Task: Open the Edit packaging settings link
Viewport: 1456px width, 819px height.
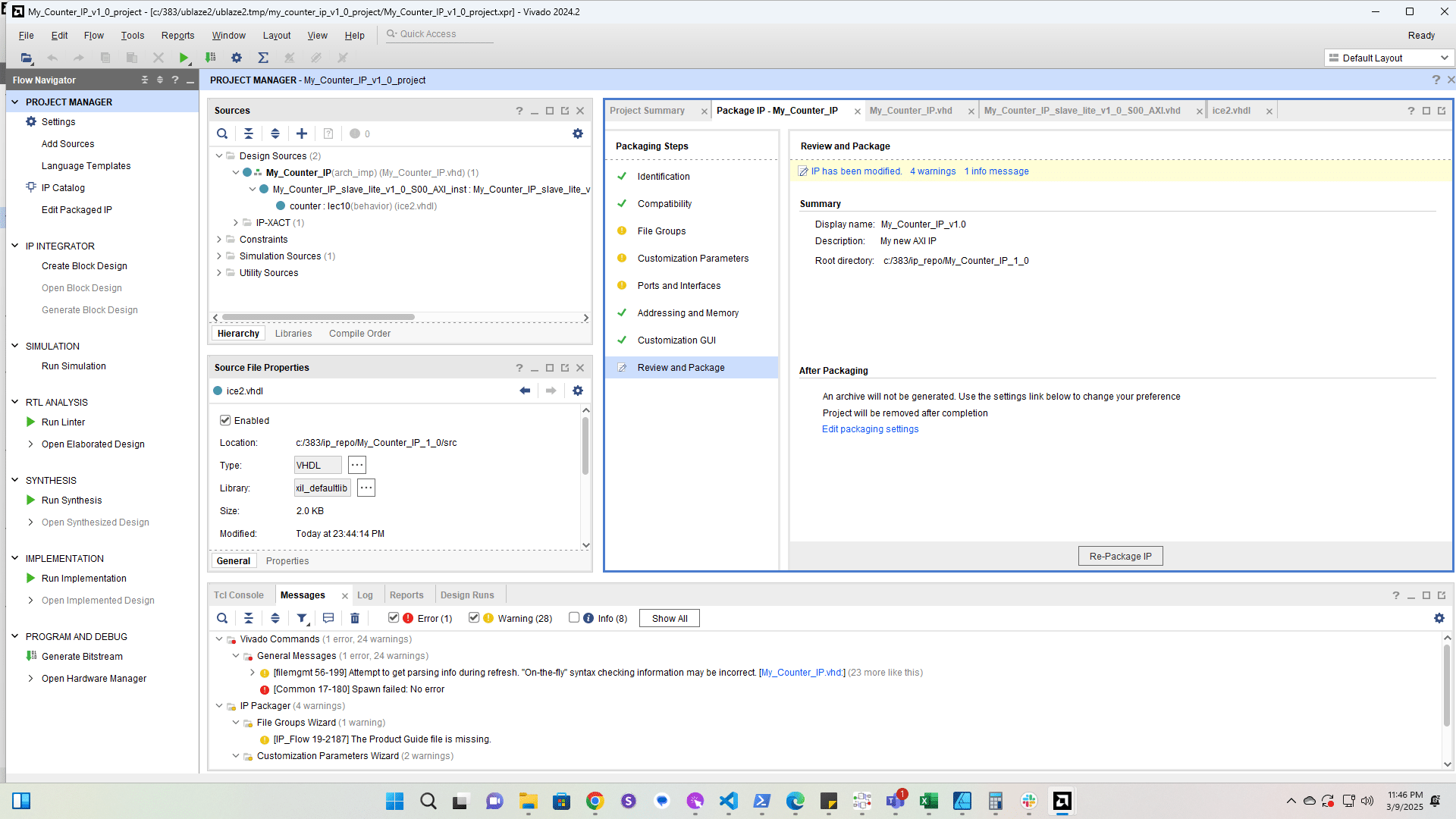Action: pyautogui.click(x=870, y=429)
